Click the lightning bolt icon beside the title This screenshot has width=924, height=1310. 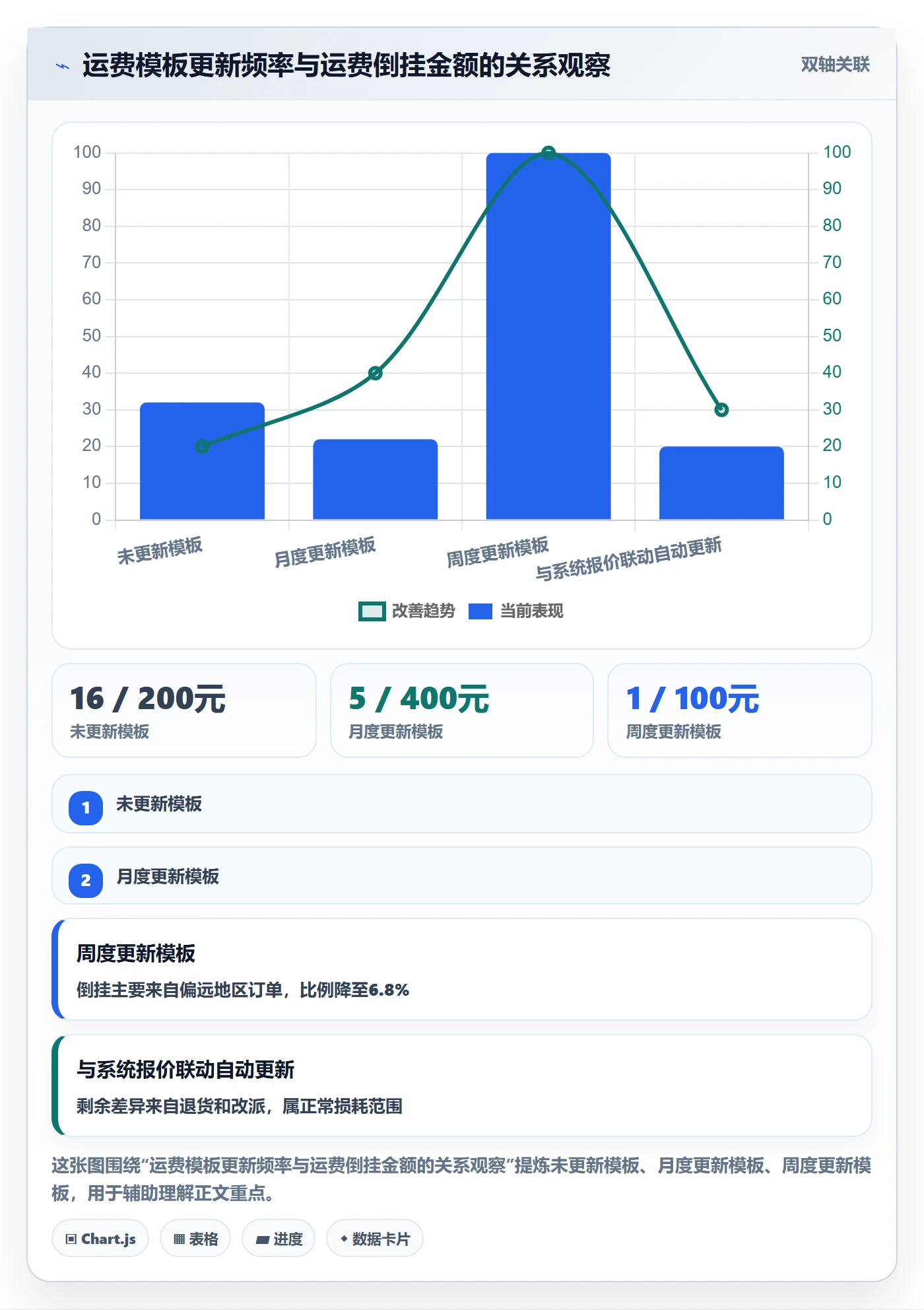coord(63,66)
